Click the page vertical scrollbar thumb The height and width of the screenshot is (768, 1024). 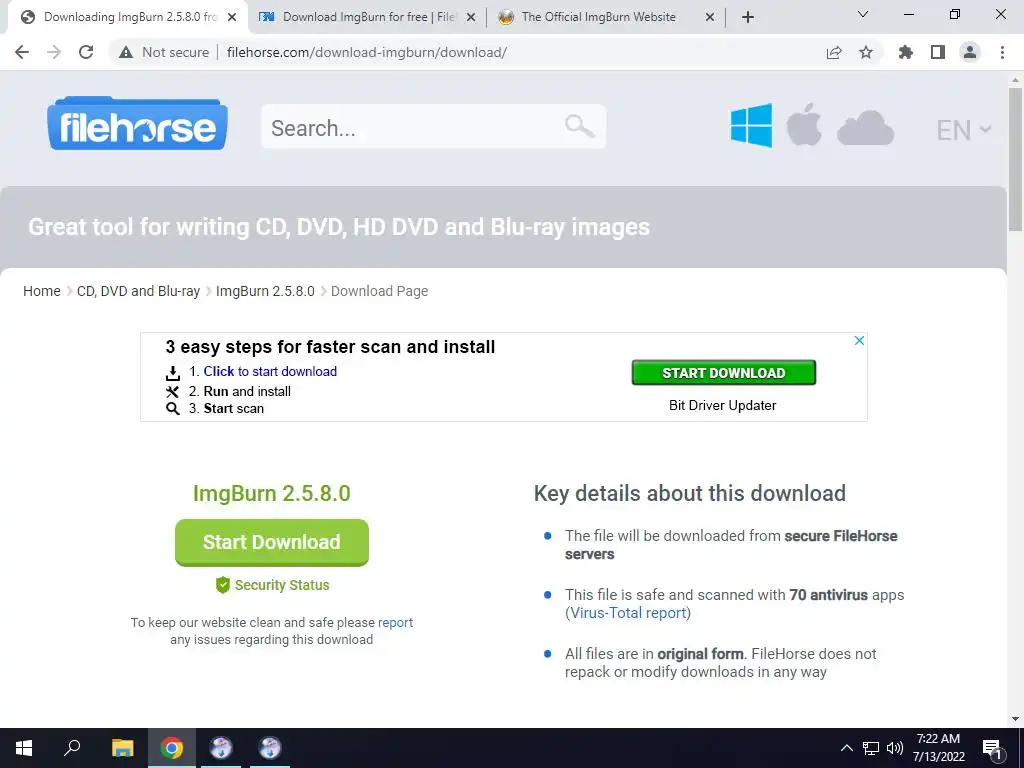(1015, 159)
